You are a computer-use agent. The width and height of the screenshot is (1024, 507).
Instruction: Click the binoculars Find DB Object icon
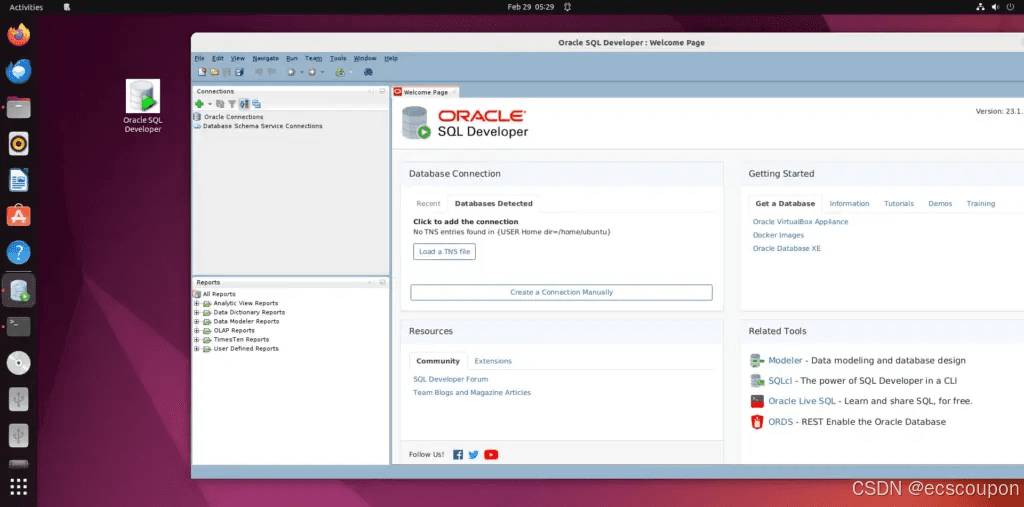tap(368, 72)
